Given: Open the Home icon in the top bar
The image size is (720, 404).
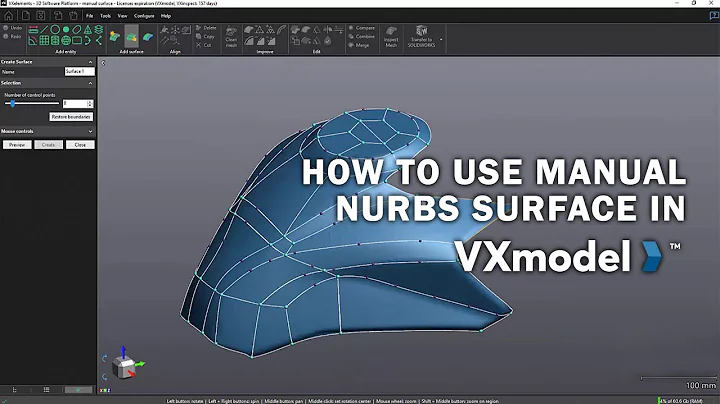Looking at the screenshot, I should 9,16.
